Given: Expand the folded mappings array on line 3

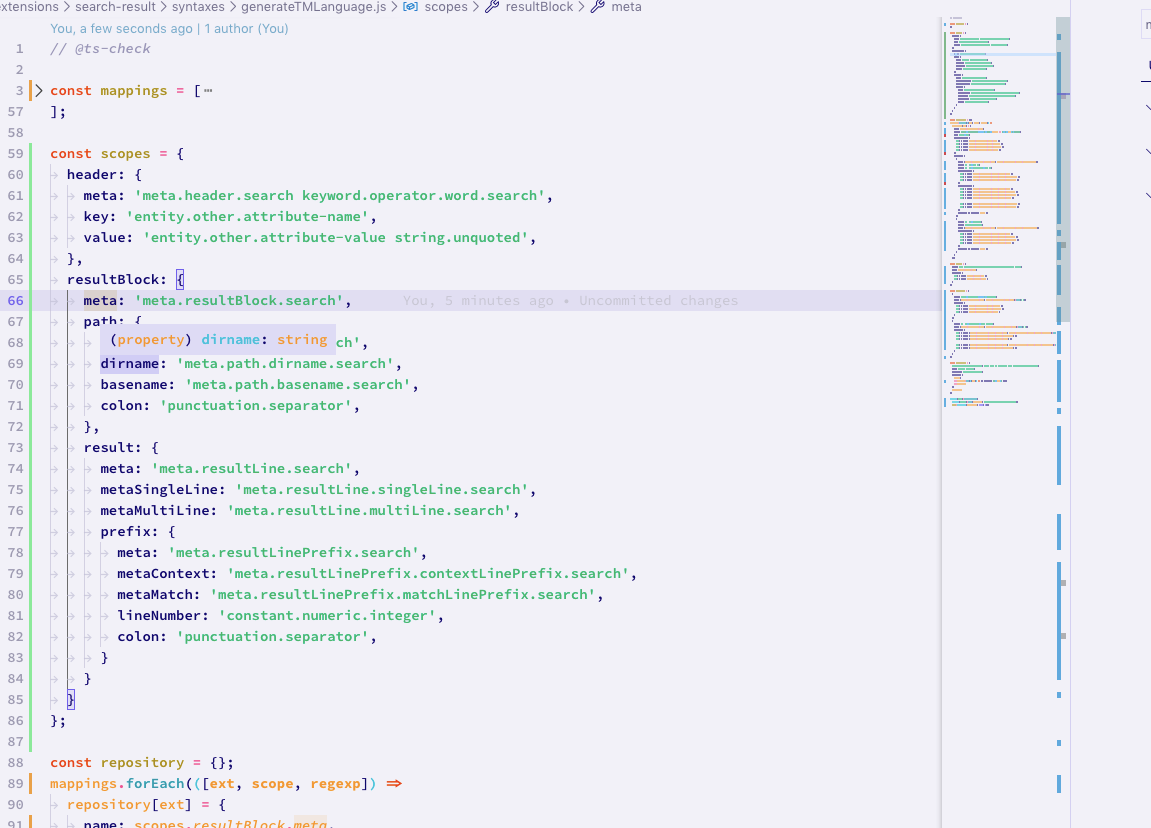Looking at the screenshot, I should [x=37, y=90].
